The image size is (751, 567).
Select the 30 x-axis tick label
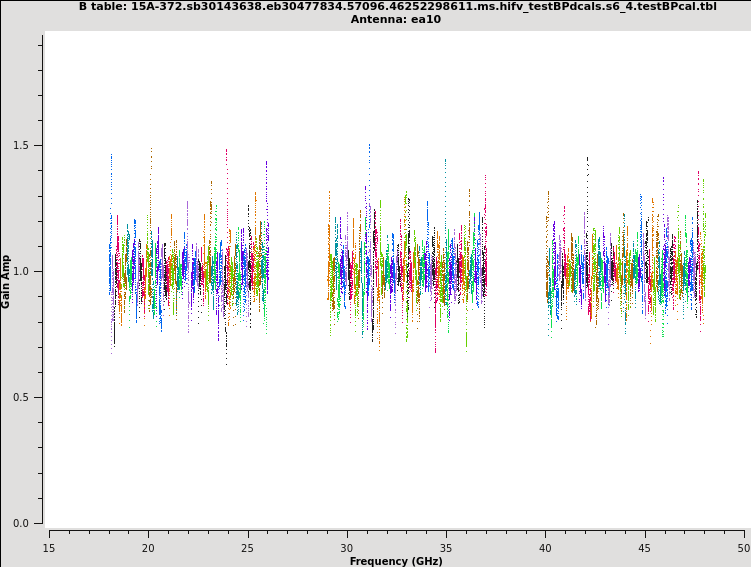coord(347,547)
